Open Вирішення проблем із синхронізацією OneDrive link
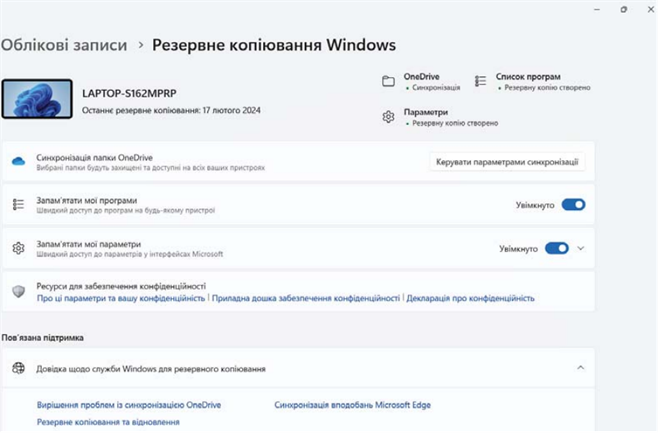Viewport: 658px width, 433px height. 129,405
